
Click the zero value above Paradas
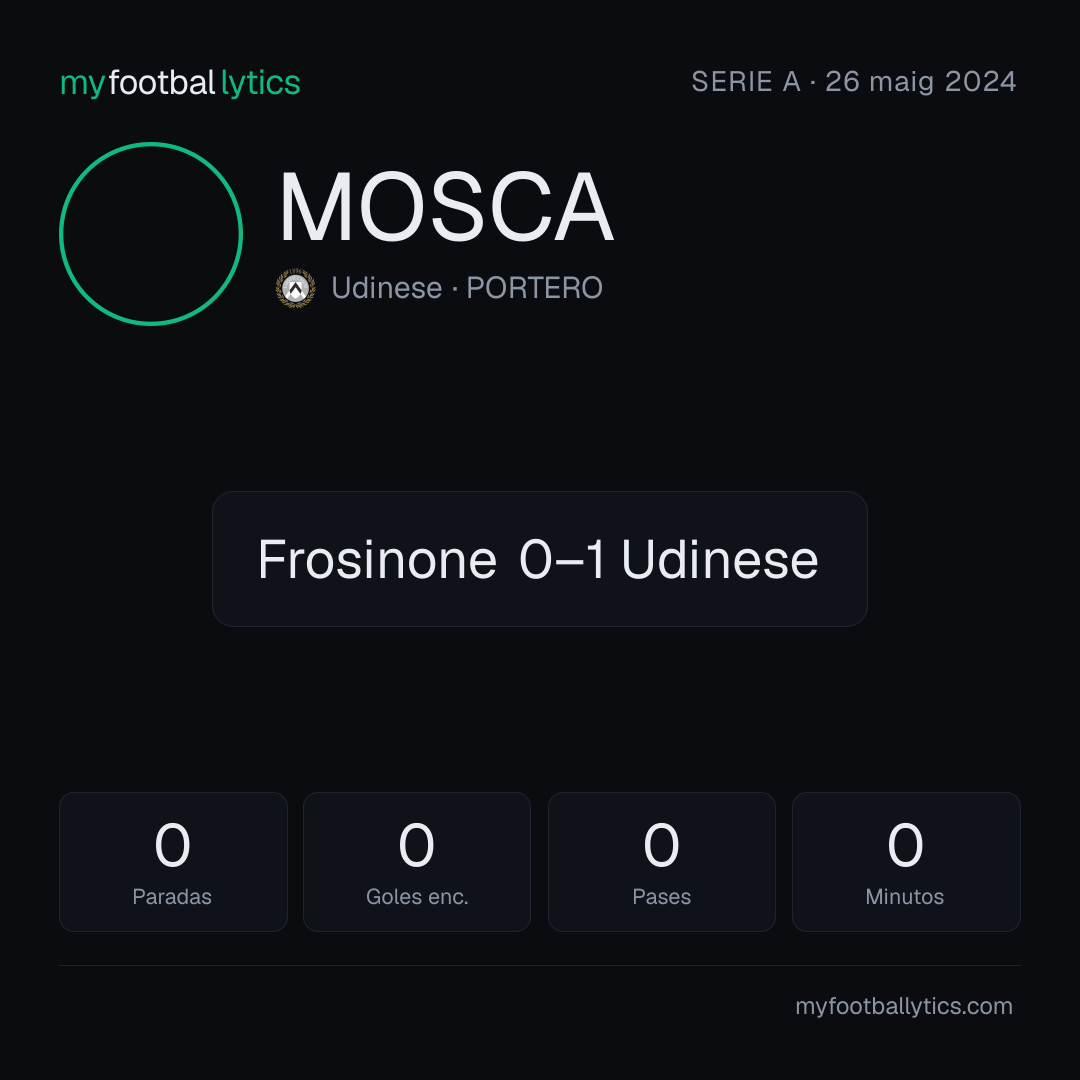pyautogui.click(x=172, y=845)
